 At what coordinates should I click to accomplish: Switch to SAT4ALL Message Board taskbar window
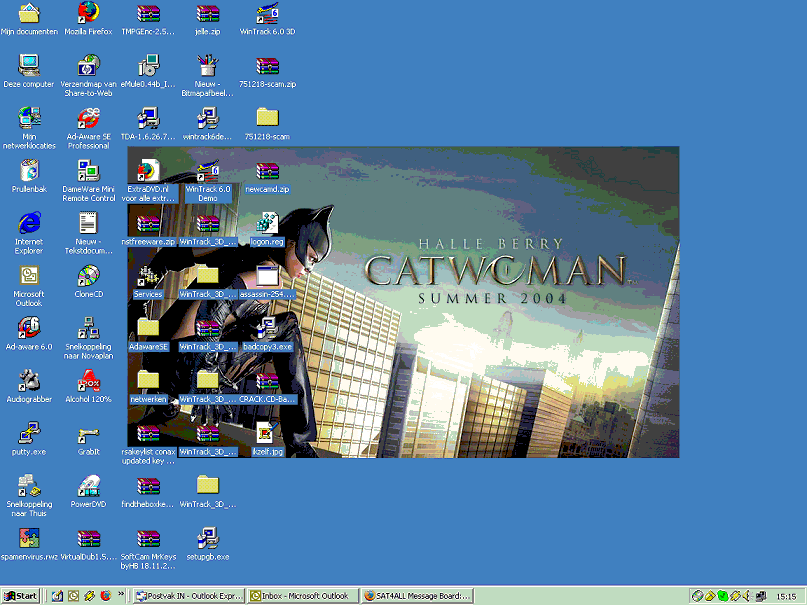pos(417,596)
